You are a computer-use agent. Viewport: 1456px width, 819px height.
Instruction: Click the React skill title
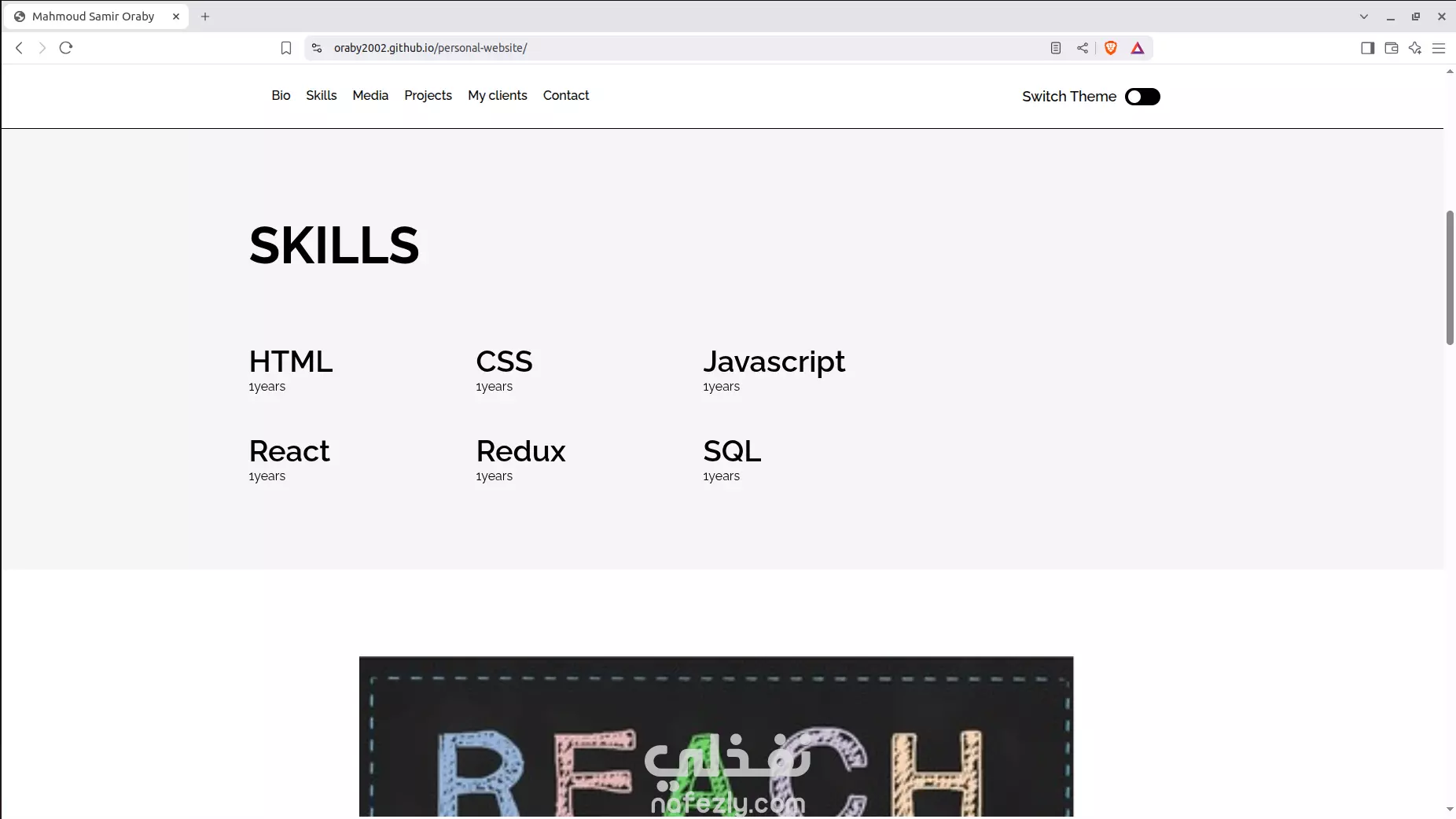pyautogui.click(x=289, y=451)
